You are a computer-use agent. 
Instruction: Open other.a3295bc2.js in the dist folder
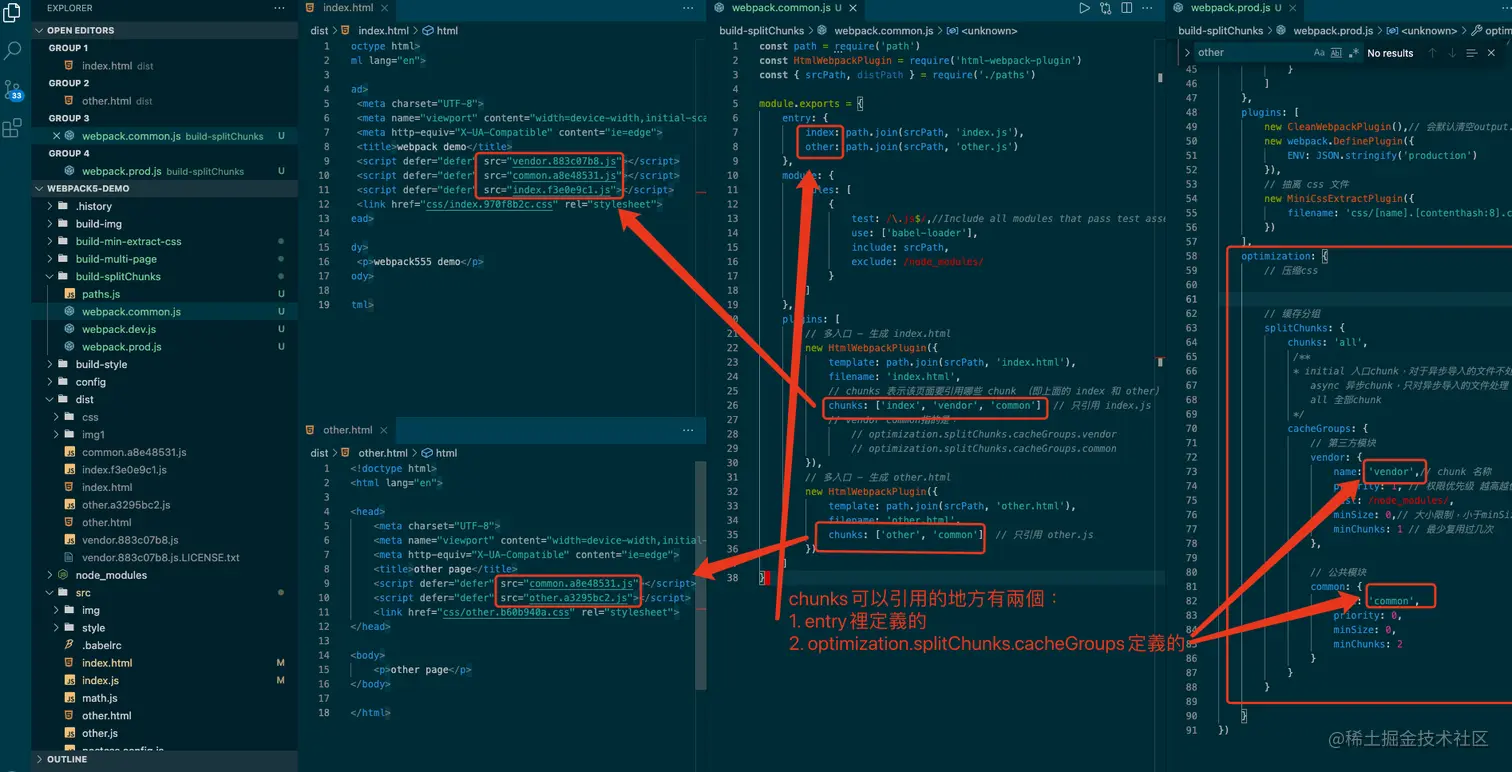tap(165, 505)
